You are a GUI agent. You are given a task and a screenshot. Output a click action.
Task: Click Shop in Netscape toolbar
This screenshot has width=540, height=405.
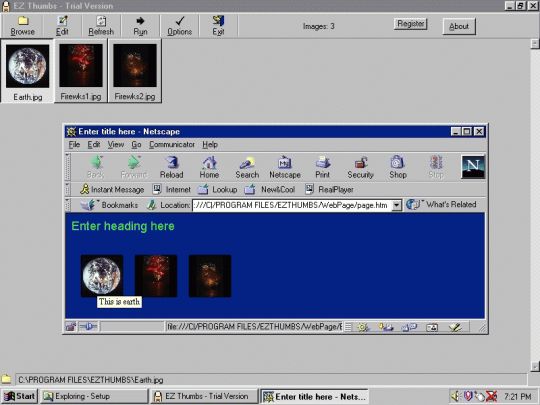(398, 167)
